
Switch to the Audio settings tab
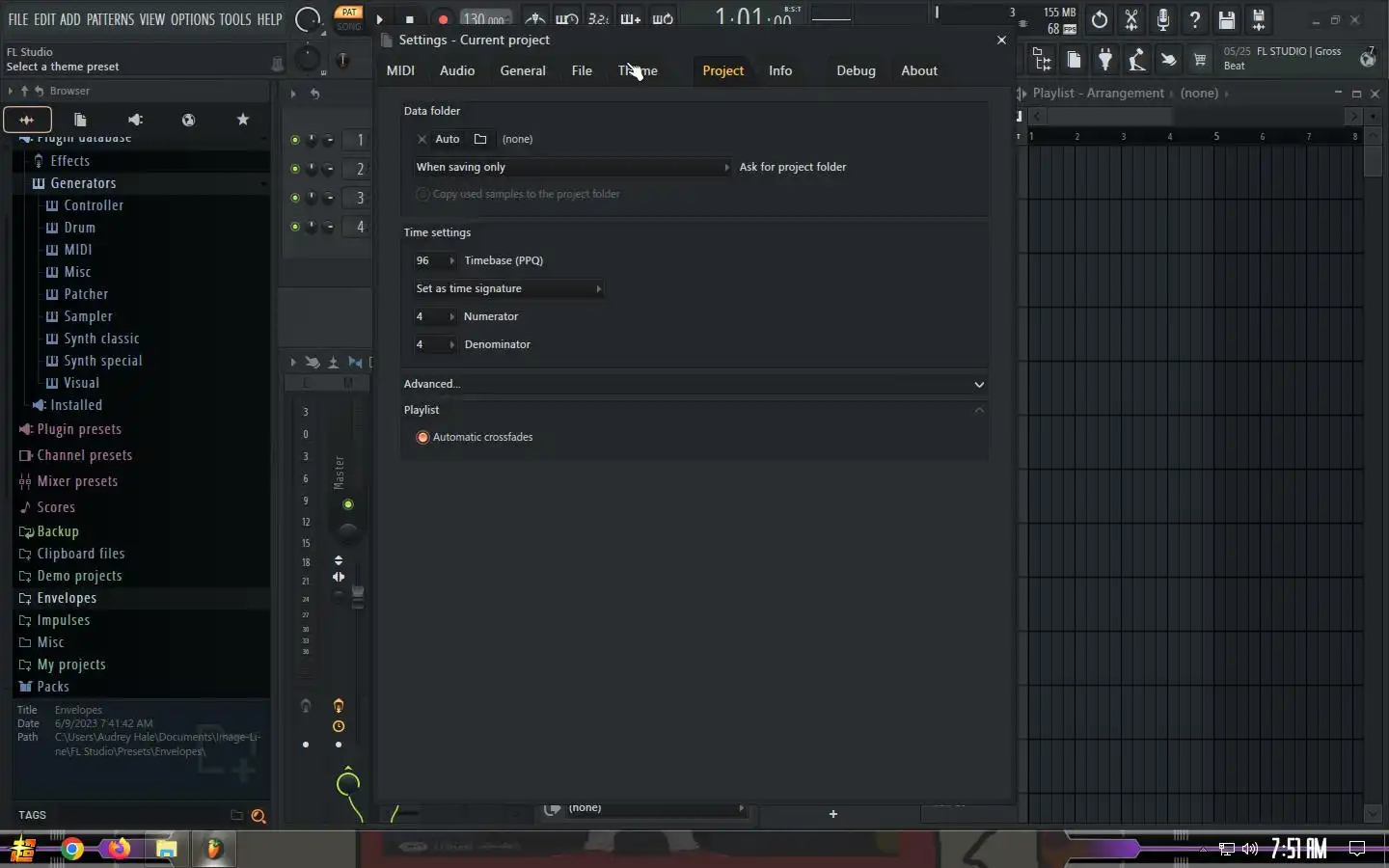[x=457, y=70]
